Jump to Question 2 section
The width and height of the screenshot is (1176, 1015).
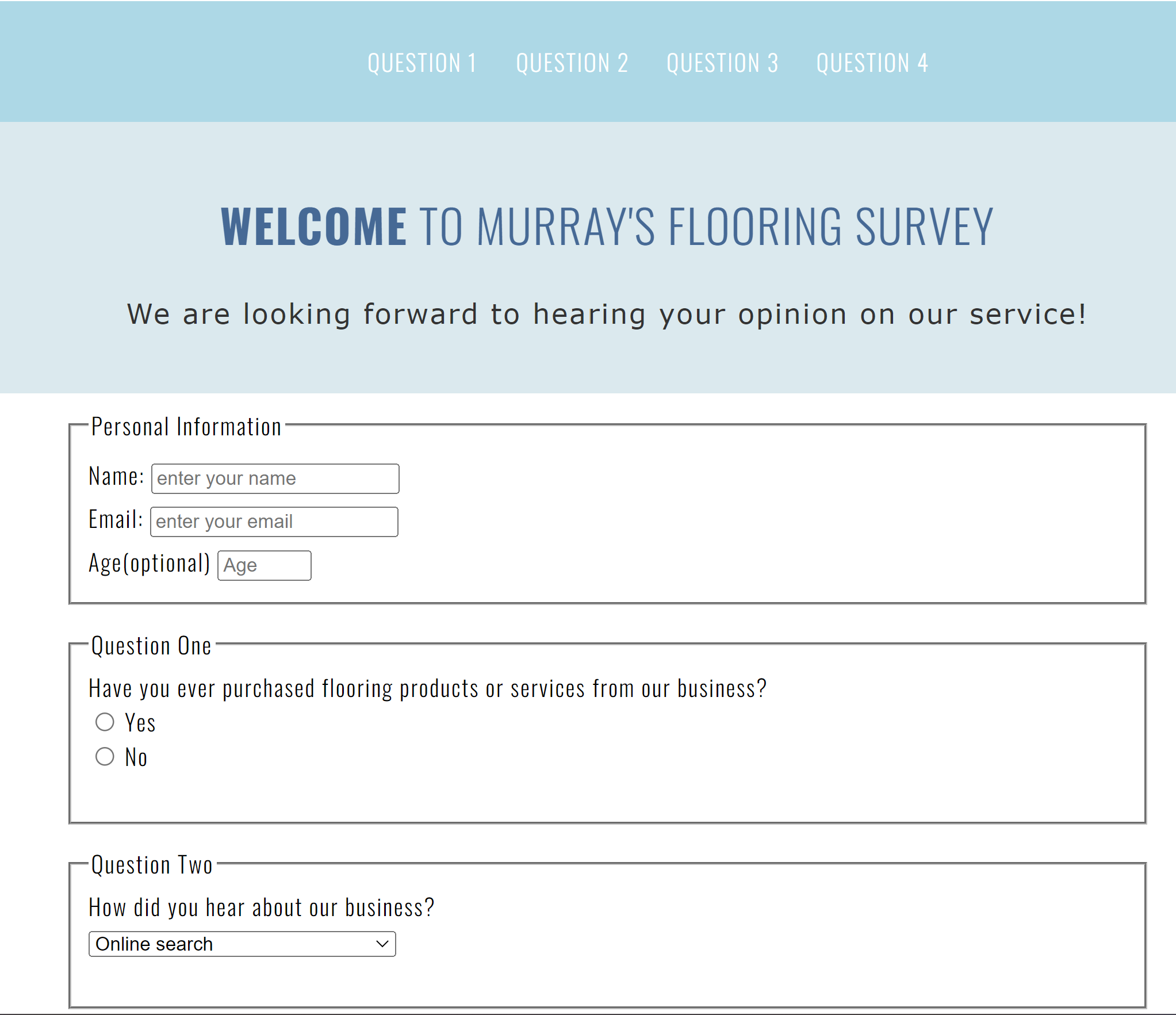click(572, 63)
